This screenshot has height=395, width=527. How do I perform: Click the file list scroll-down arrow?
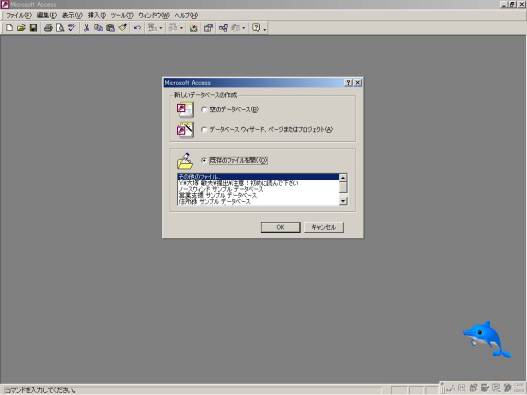click(x=343, y=201)
